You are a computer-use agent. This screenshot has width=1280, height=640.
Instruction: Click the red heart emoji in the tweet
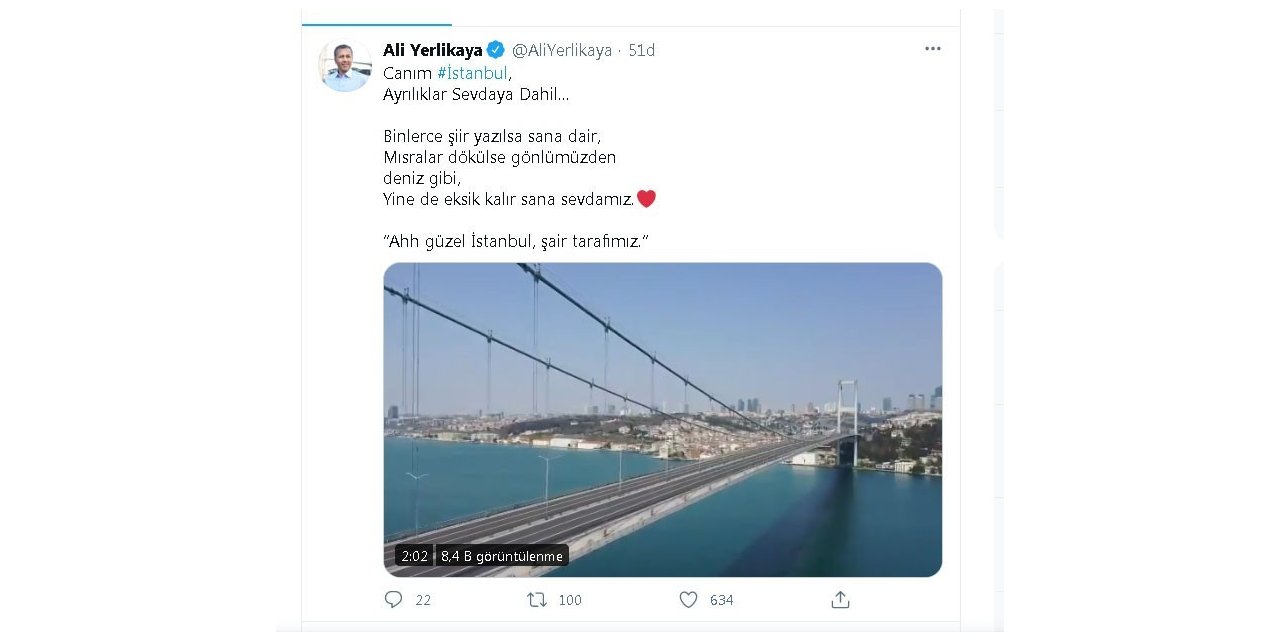coord(646,198)
